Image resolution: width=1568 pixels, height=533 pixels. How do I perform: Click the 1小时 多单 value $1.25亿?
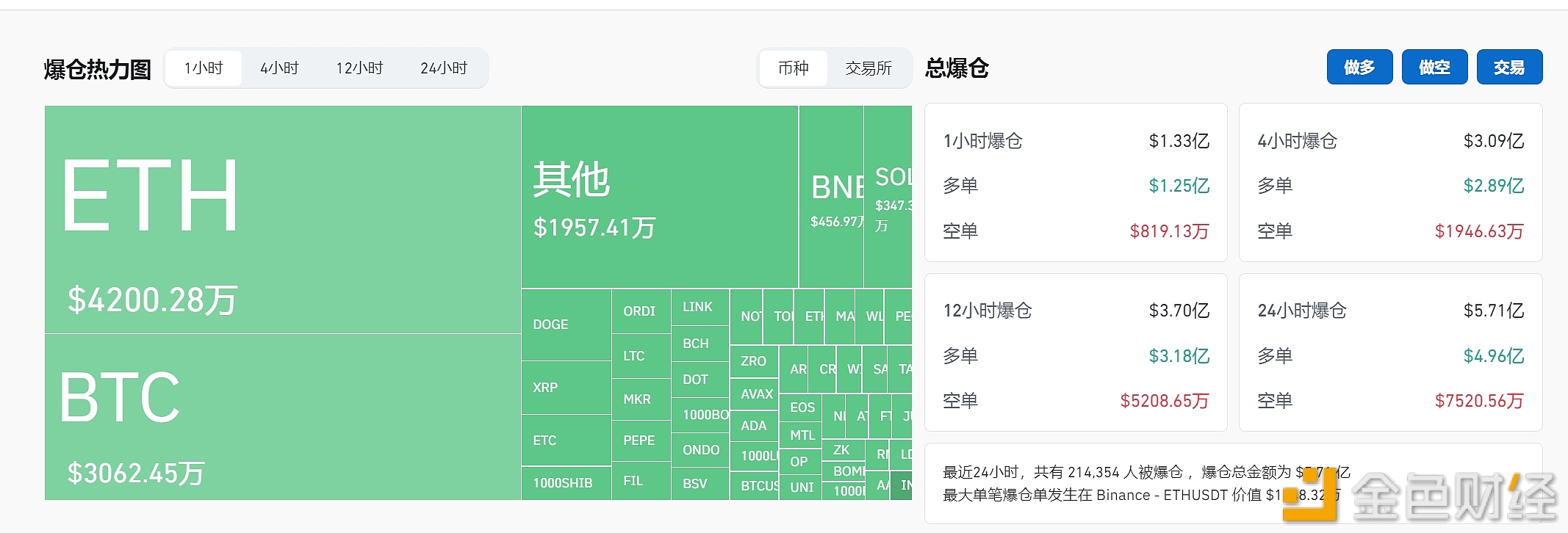pos(1179,186)
